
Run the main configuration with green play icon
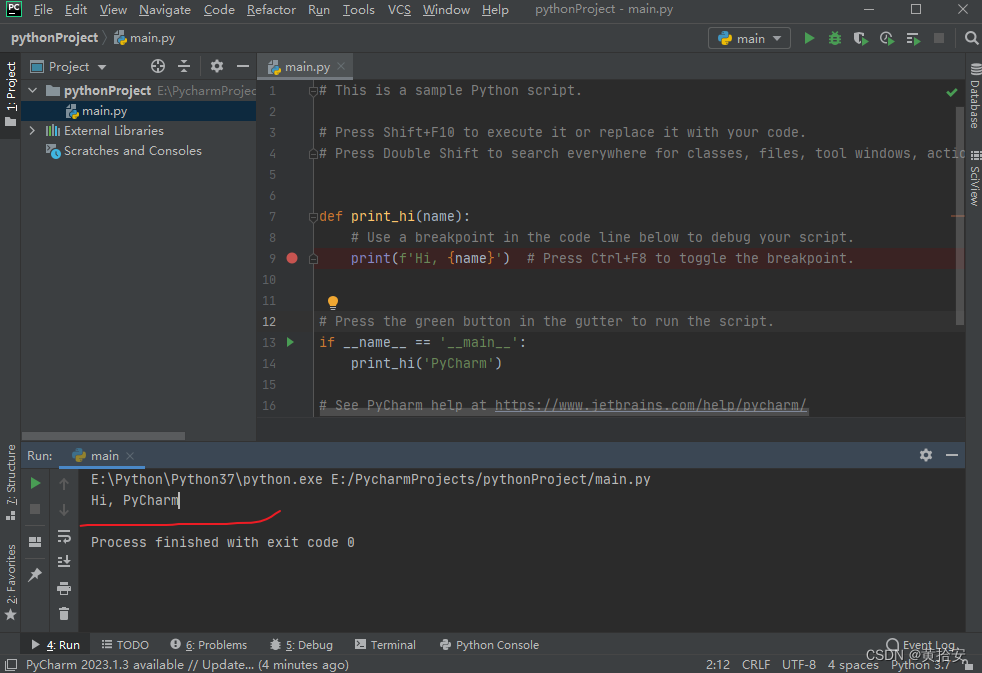pyautogui.click(x=809, y=38)
